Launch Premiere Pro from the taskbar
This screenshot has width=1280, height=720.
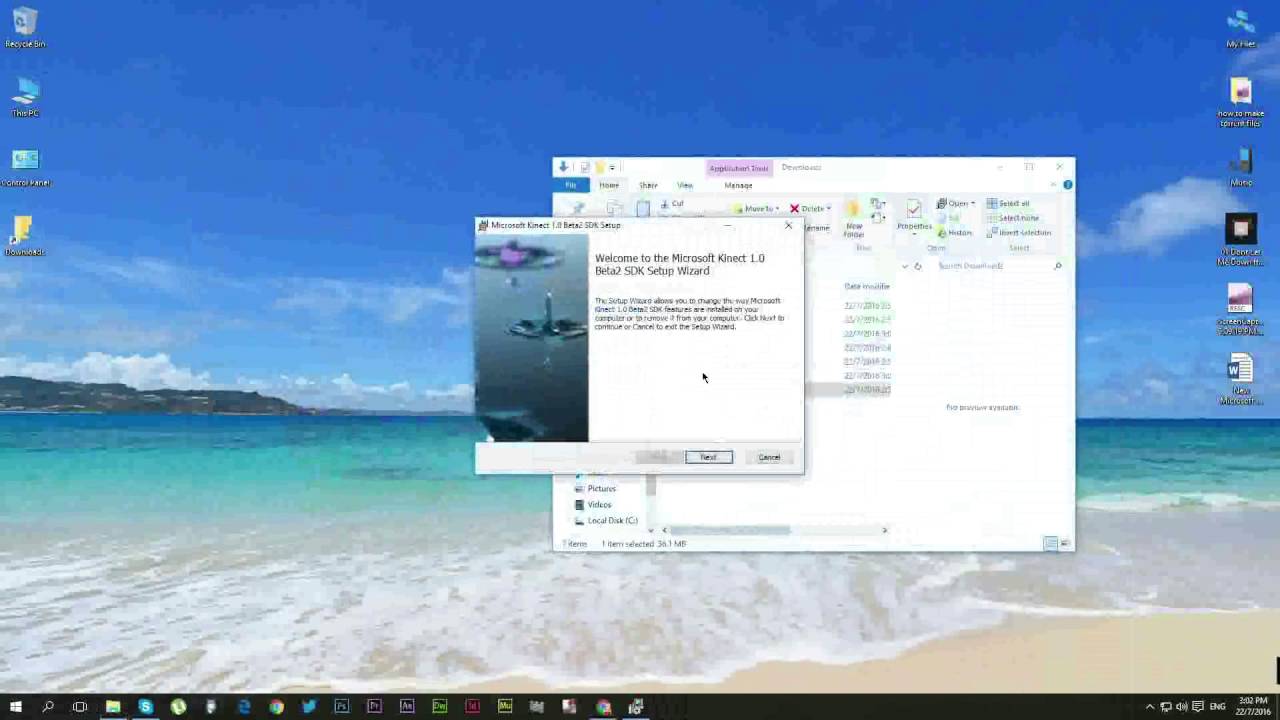pos(374,707)
